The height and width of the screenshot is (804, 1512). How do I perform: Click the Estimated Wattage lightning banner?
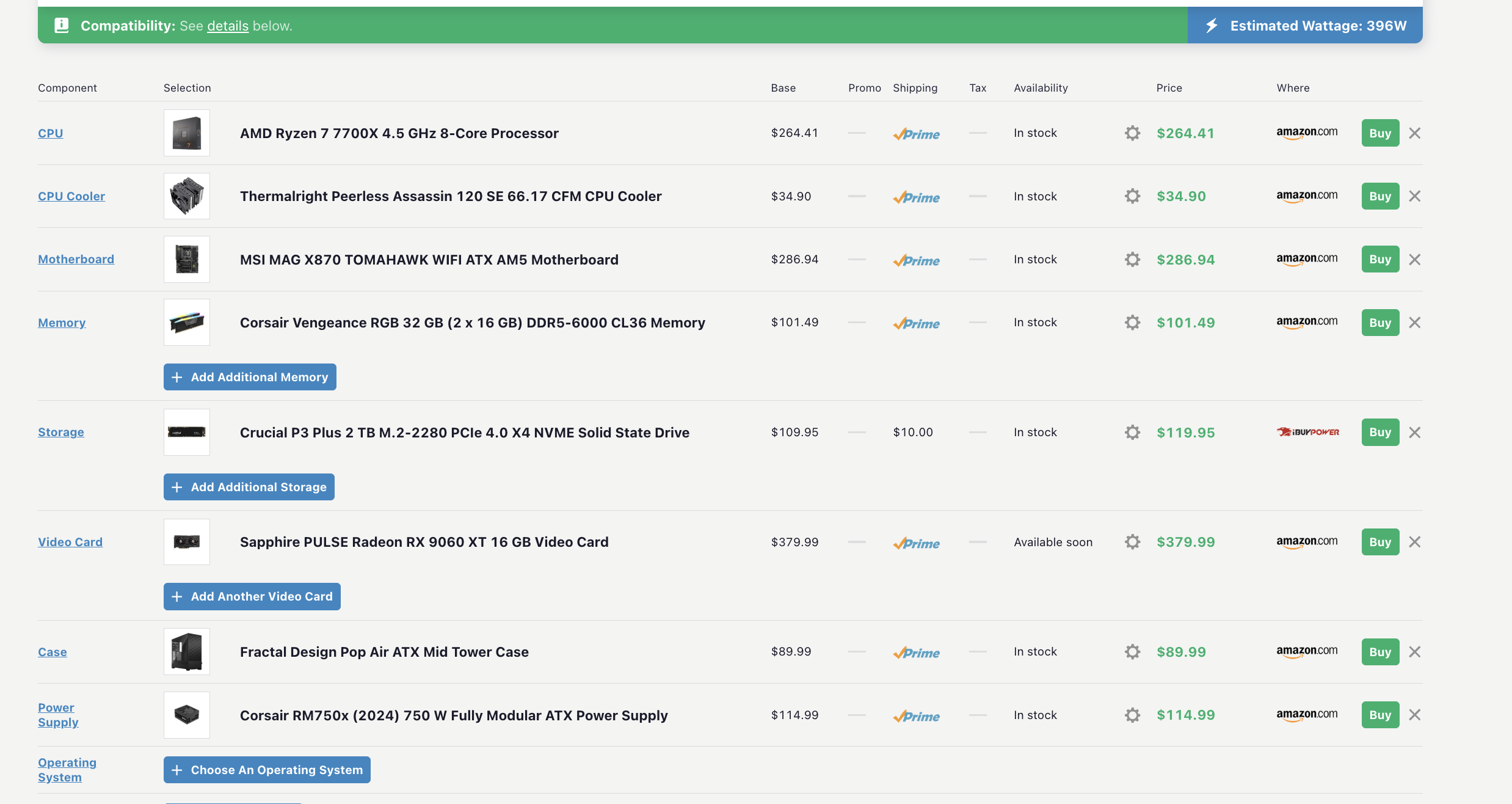click(x=1305, y=26)
